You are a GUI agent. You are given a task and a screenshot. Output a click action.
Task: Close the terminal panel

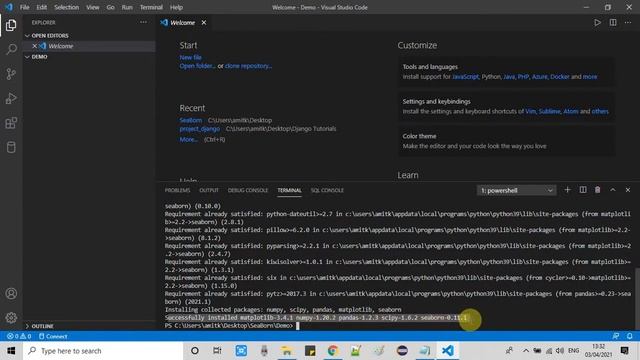628,190
